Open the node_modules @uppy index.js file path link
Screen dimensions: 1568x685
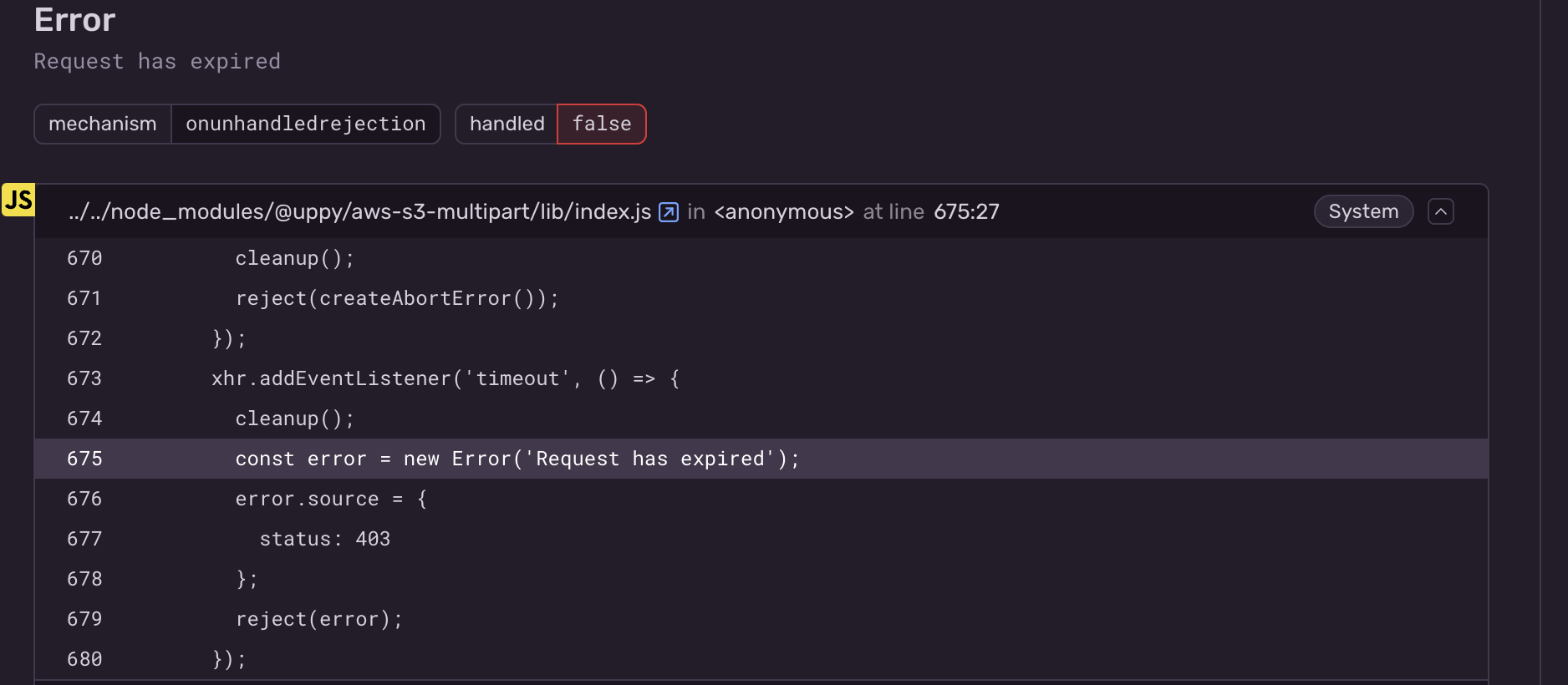point(359,211)
